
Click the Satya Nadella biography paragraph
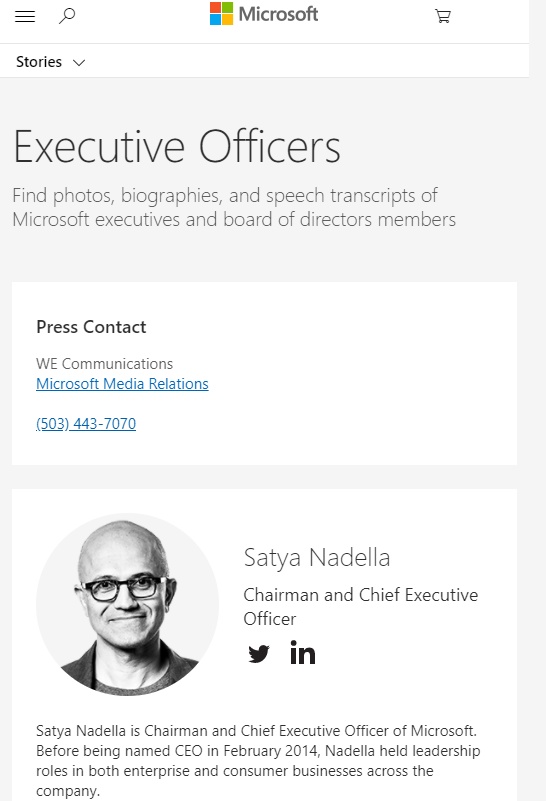pyautogui.click(x=258, y=761)
